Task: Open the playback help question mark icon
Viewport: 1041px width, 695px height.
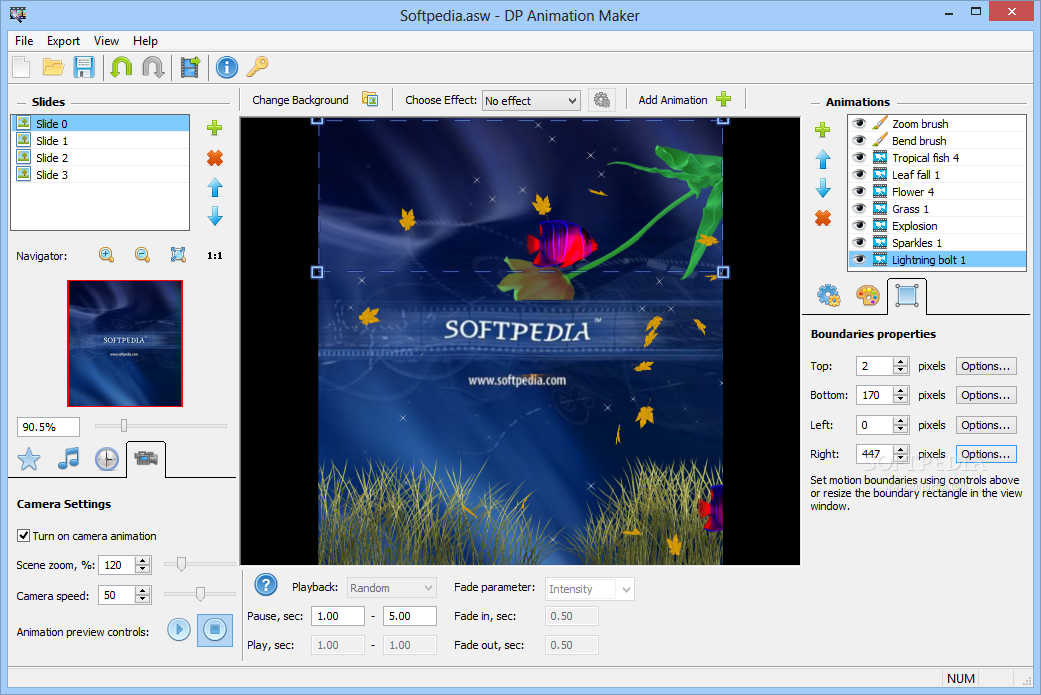Action: pos(266,585)
